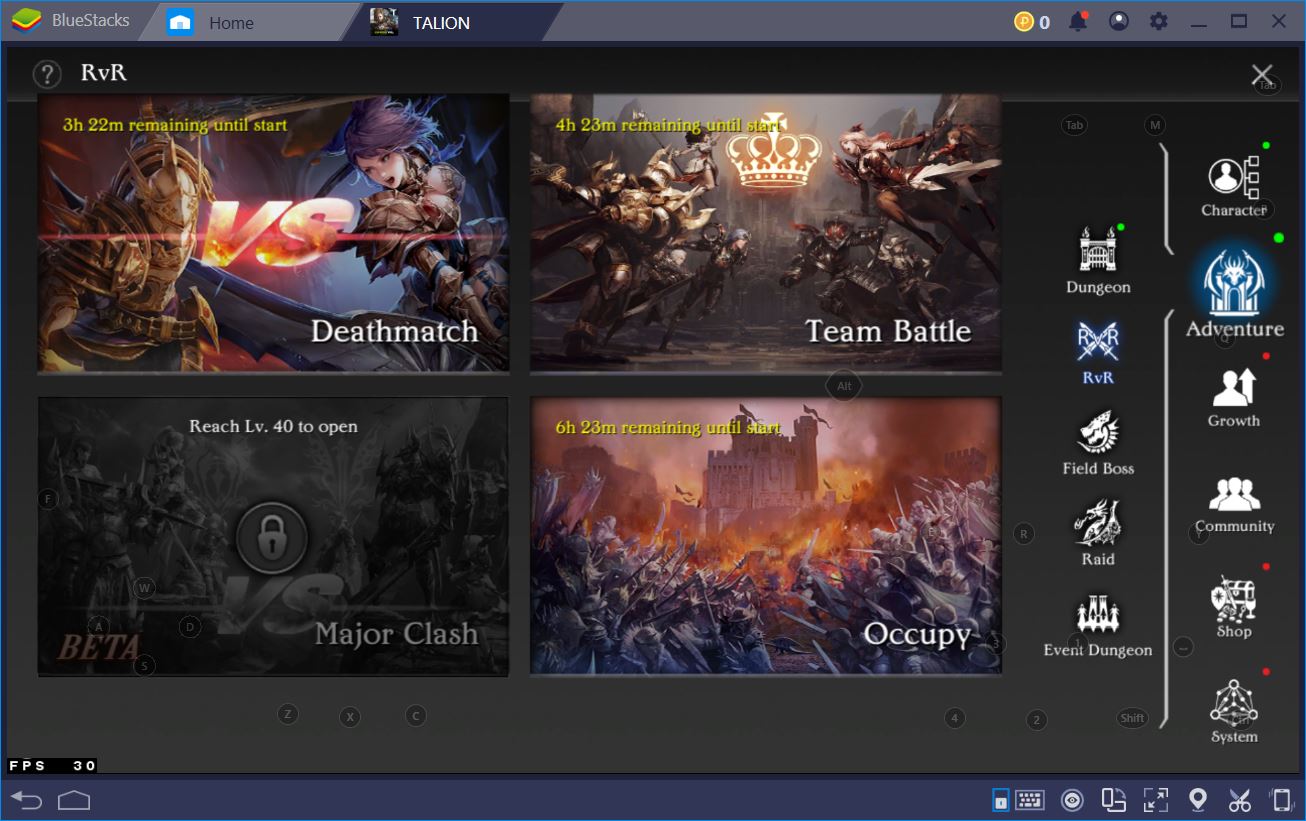1306x821 pixels.
Task: Click 'Reach Lv. 40 to open' text
Action: [x=273, y=426]
